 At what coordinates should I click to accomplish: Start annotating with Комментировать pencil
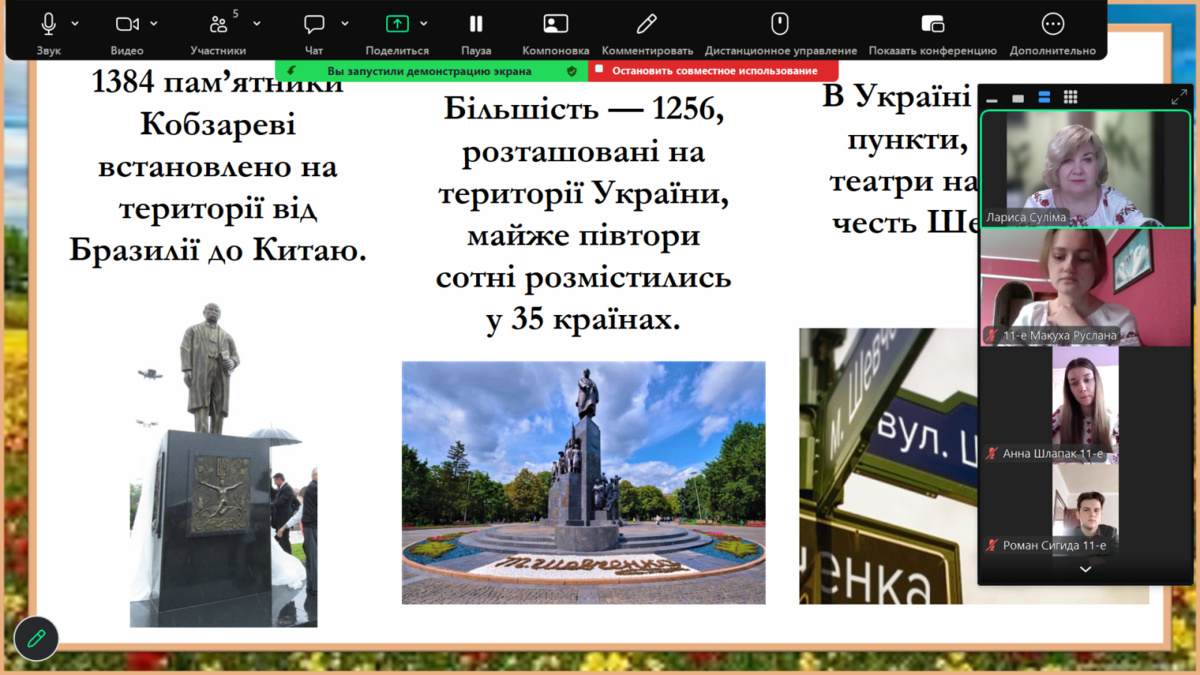647,25
